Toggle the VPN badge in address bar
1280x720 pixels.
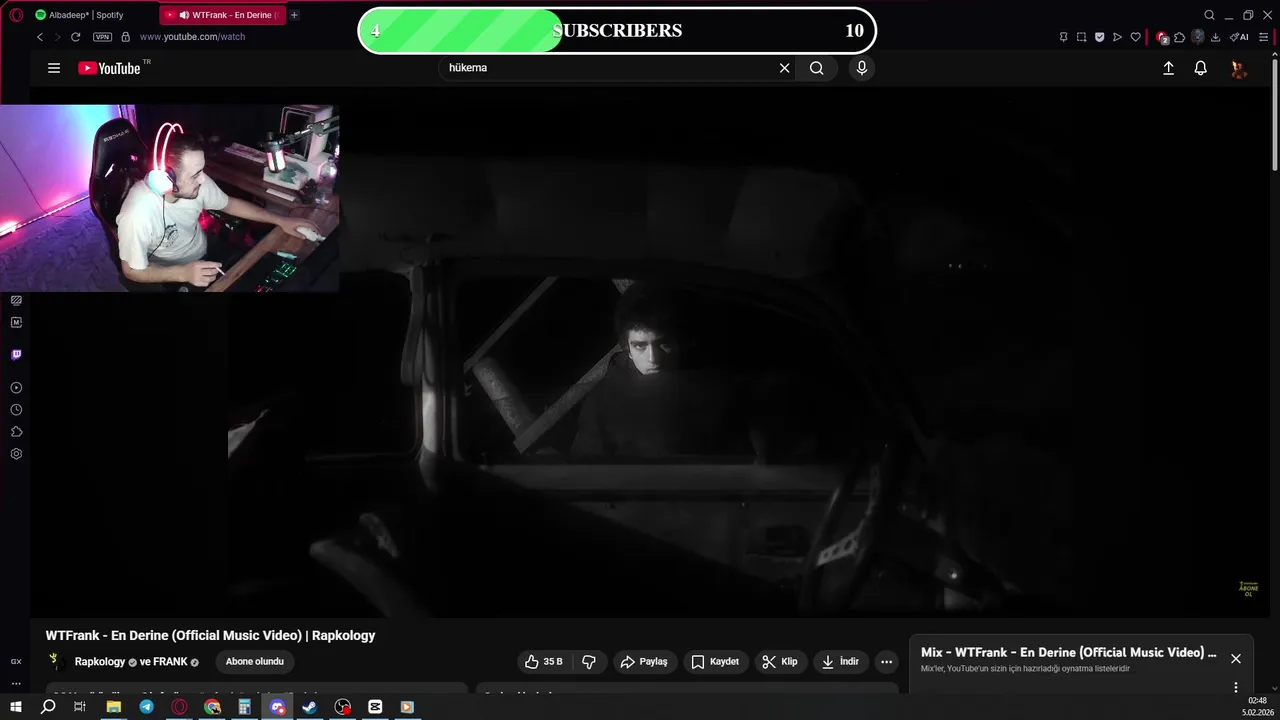coord(102,37)
